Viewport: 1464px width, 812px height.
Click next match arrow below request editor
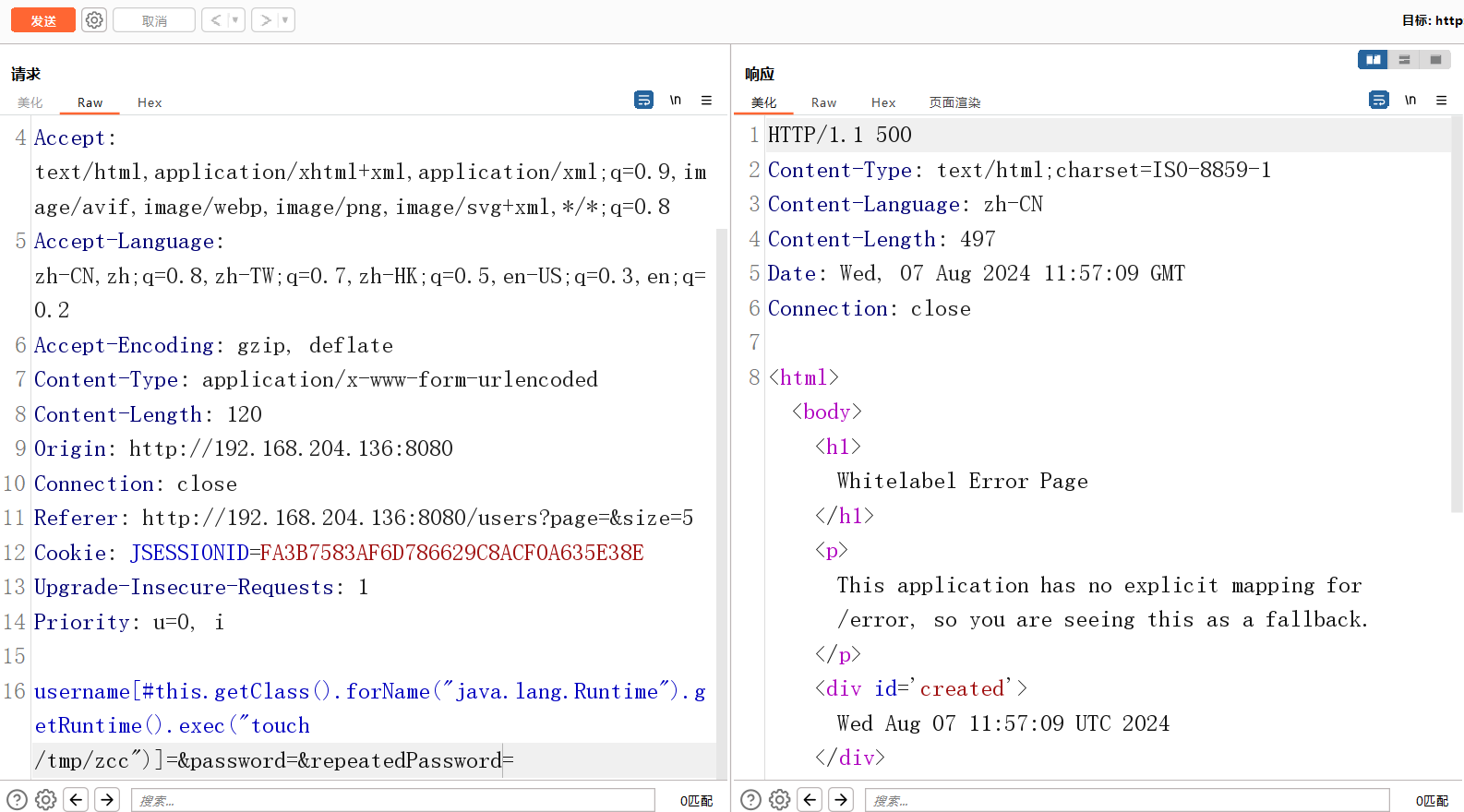click(107, 800)
